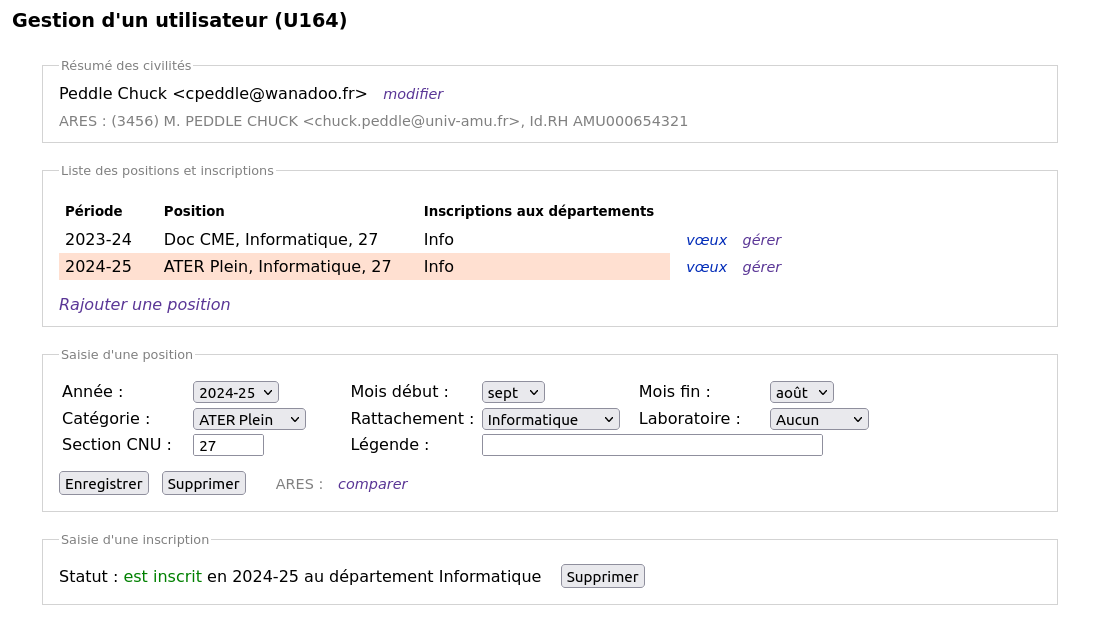Click the Enregistrer button
This screenshot has height=617, width=1100.
point(104,483)
